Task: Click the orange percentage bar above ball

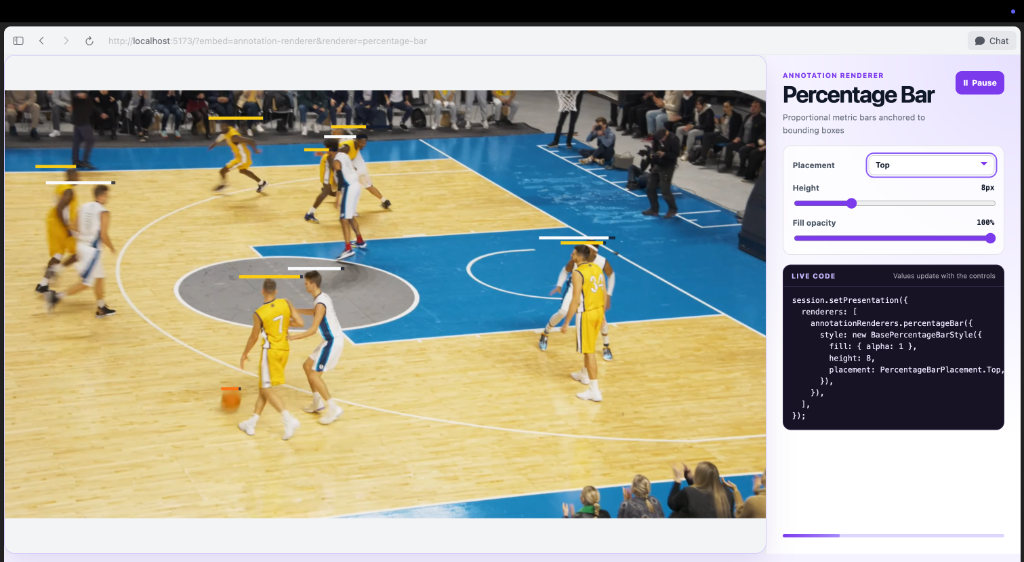Action: click(x=231, y=388)
